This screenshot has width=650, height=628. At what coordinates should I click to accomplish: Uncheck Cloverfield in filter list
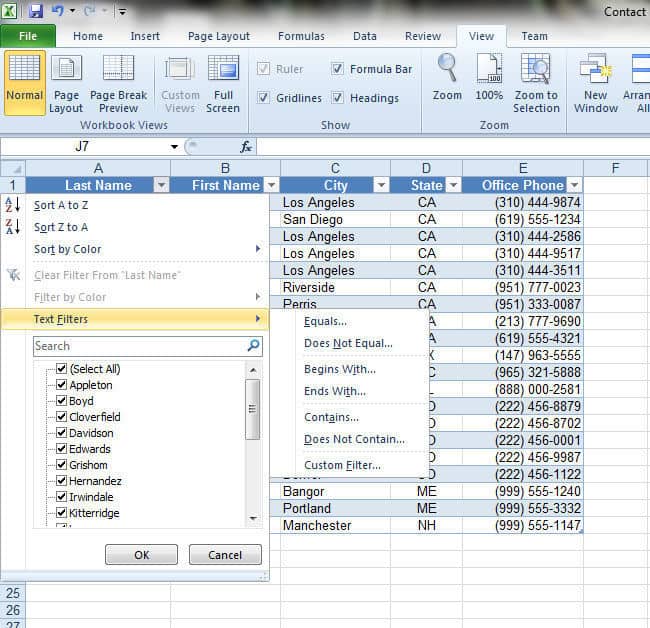[x=61, y=417]
